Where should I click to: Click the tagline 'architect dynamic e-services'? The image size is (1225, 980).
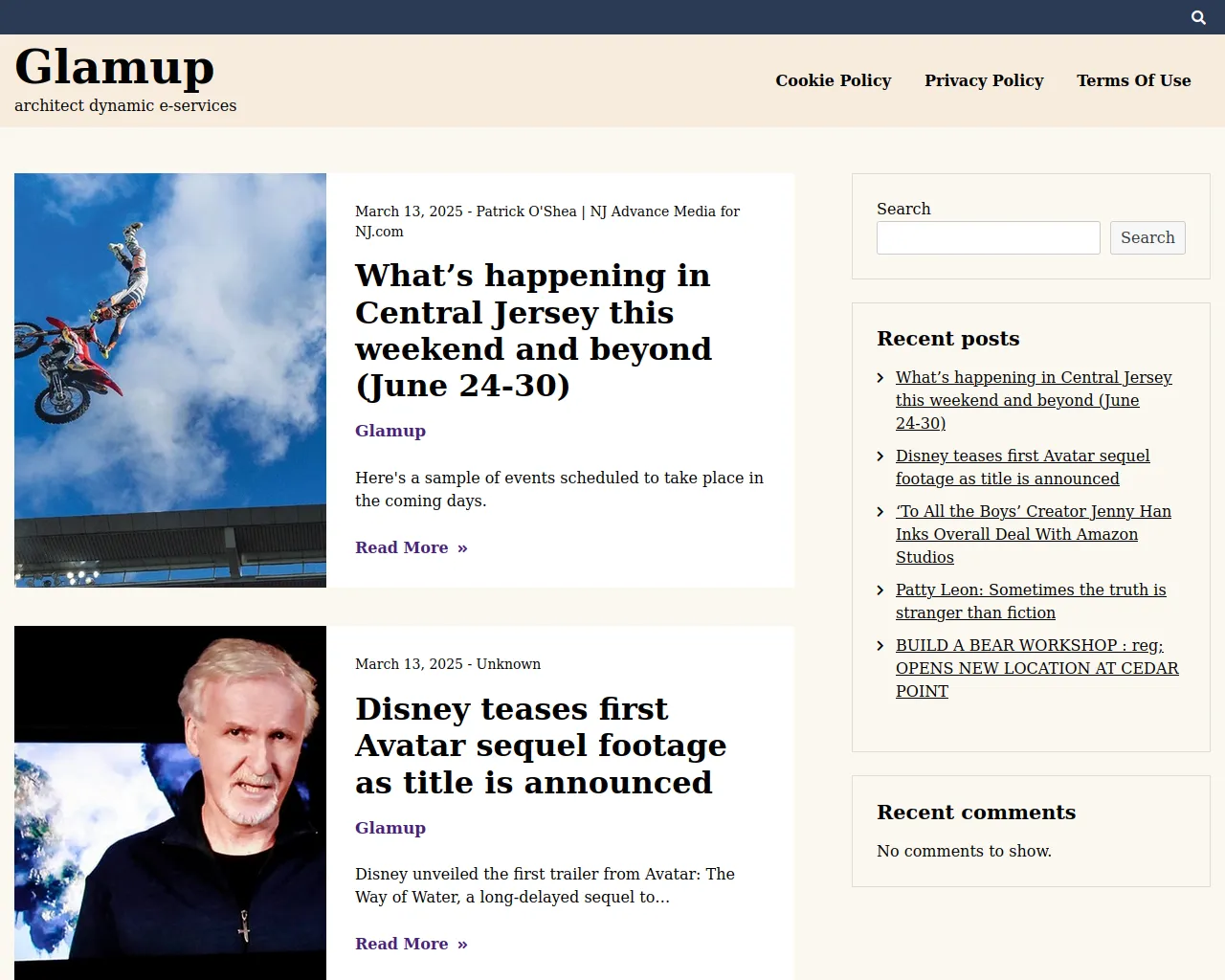tap(125, 105)
